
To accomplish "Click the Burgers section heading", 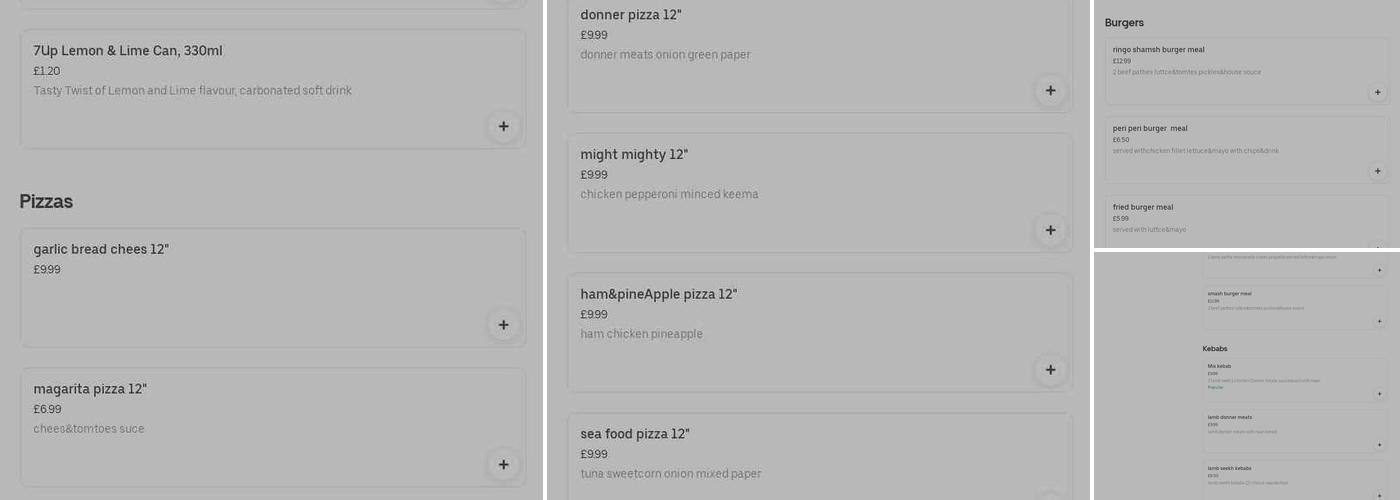I will pyautogui.click(x=1124, y=23).
